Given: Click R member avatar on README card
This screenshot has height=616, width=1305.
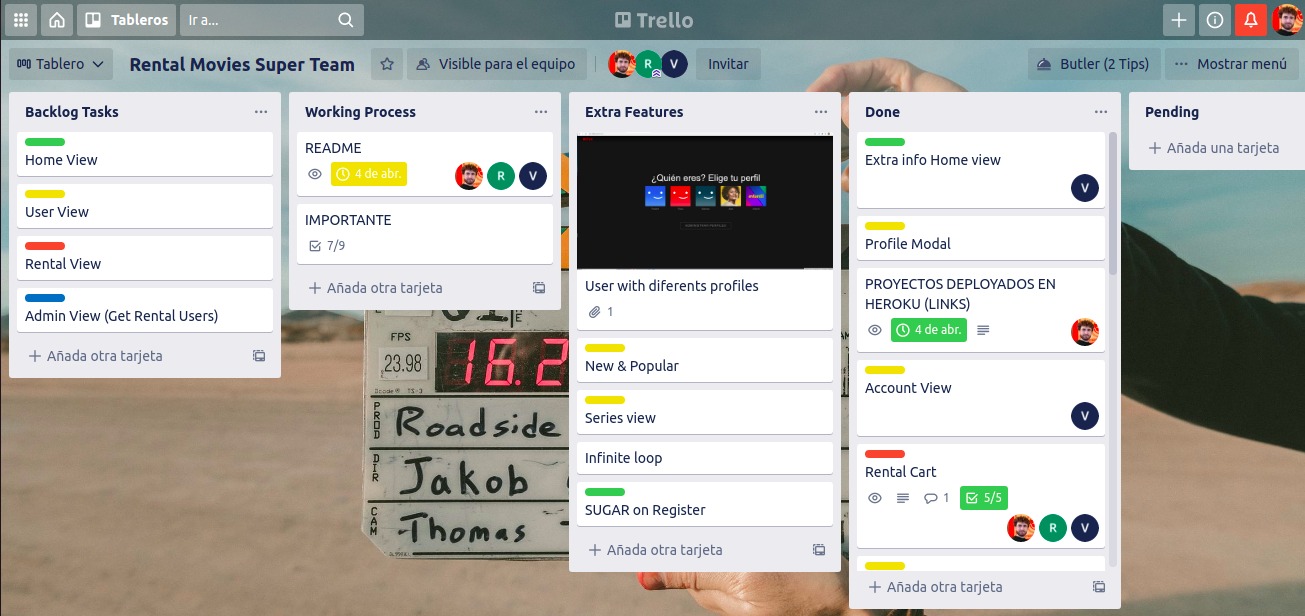Looking at the screenshot, I should tap(501, 176).
